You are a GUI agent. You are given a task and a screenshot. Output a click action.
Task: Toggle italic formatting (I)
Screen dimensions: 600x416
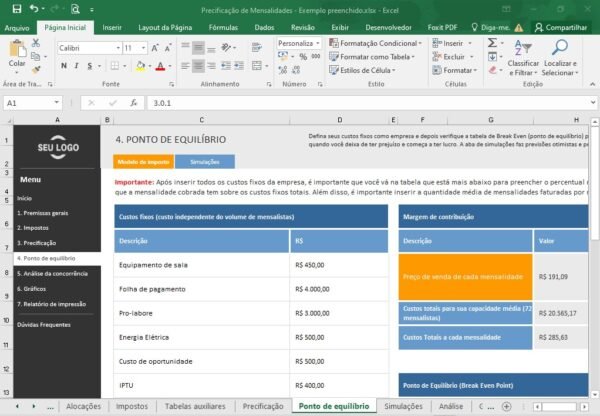point(77,66)
